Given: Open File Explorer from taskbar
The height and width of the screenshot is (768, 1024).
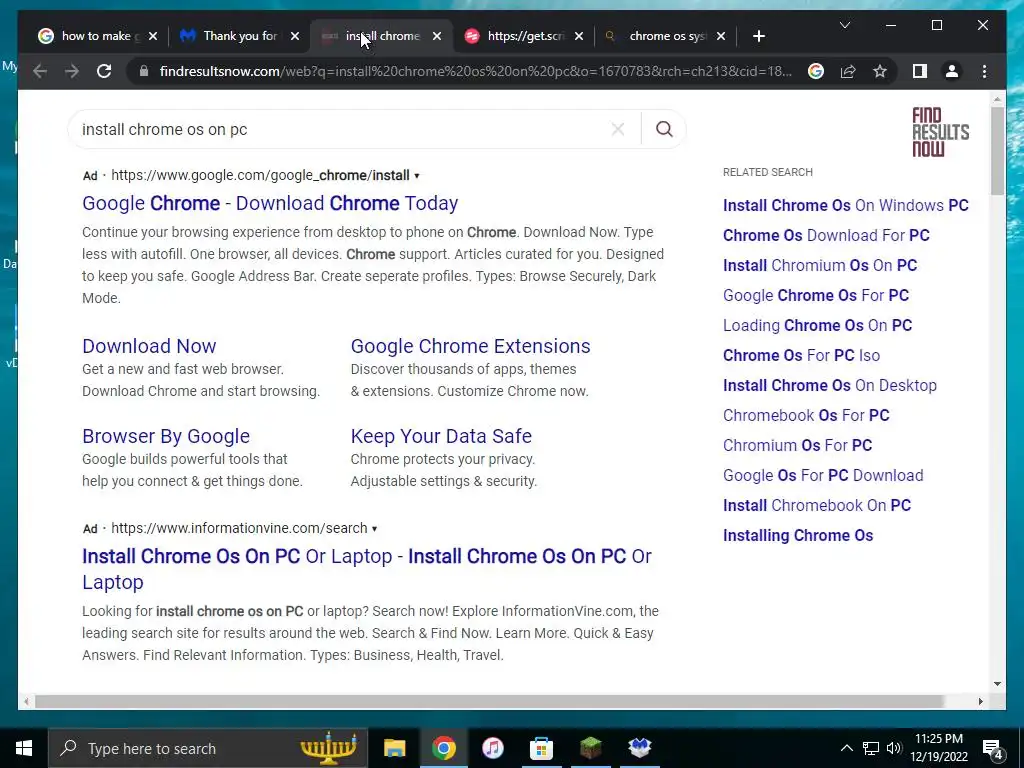Looking at the screenshot, I should click(394, 748).
